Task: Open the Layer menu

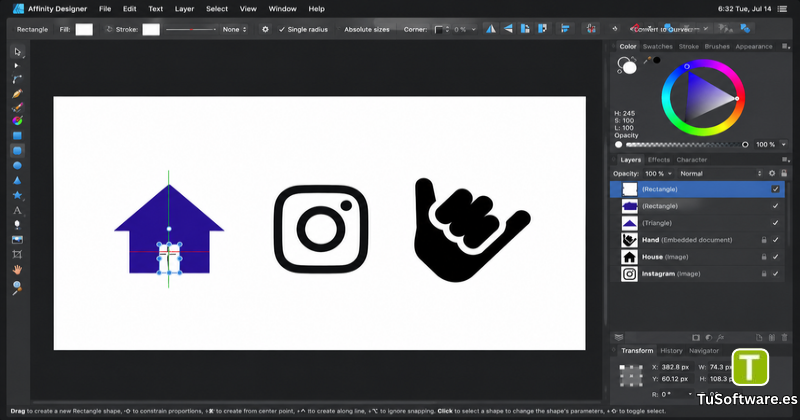Action: [184, 9]
